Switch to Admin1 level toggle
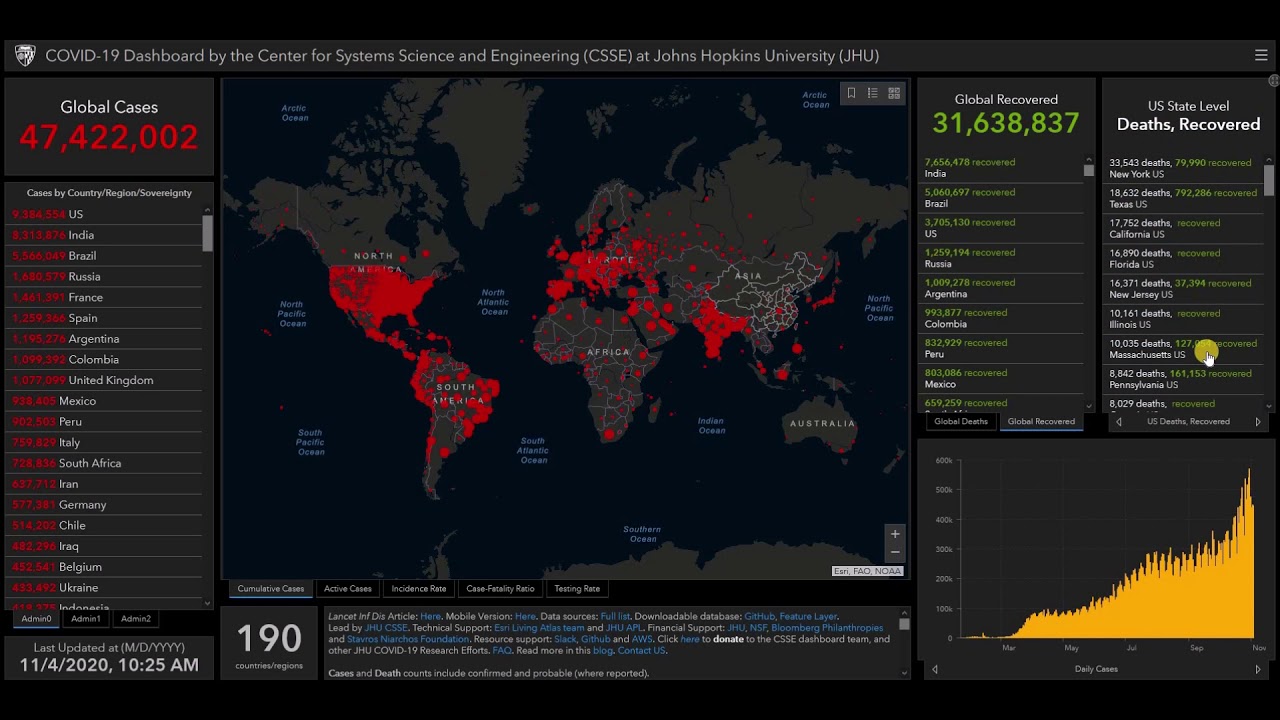The image size is (1280, 720). click(86, 619)
